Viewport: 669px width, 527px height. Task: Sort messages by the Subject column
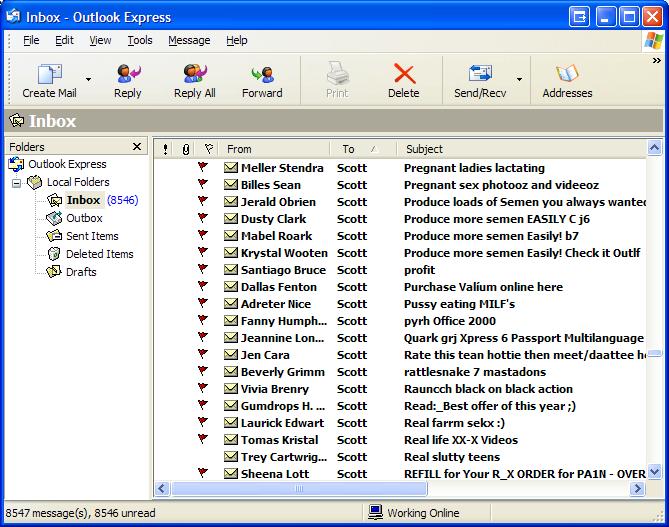521,149
